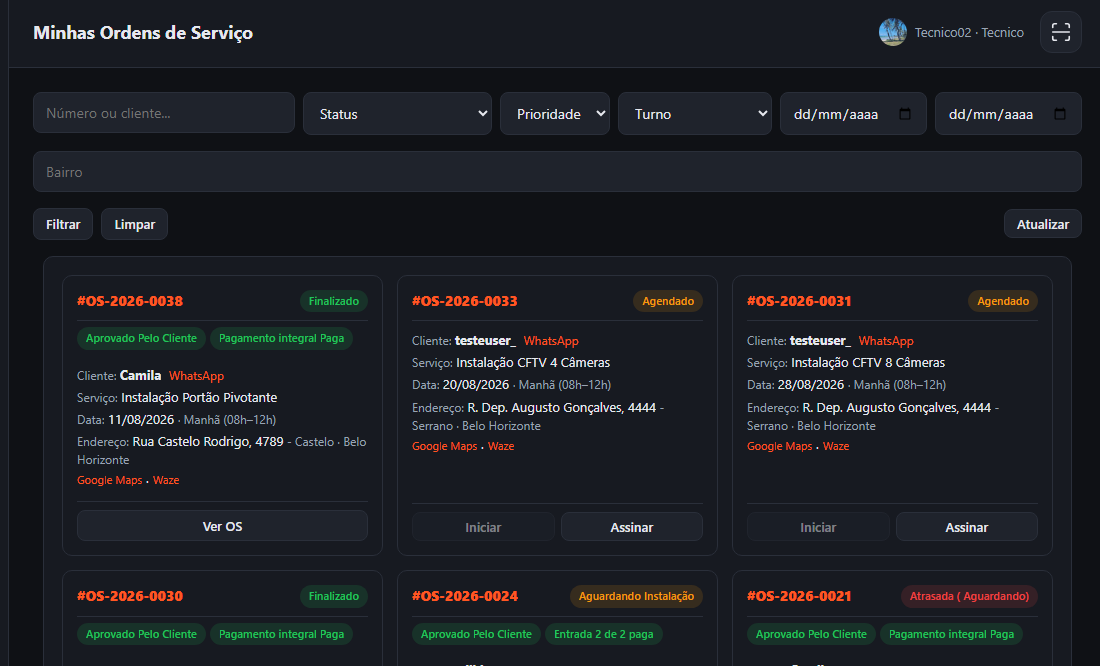Click the Atualizar button

point(1042,225)
